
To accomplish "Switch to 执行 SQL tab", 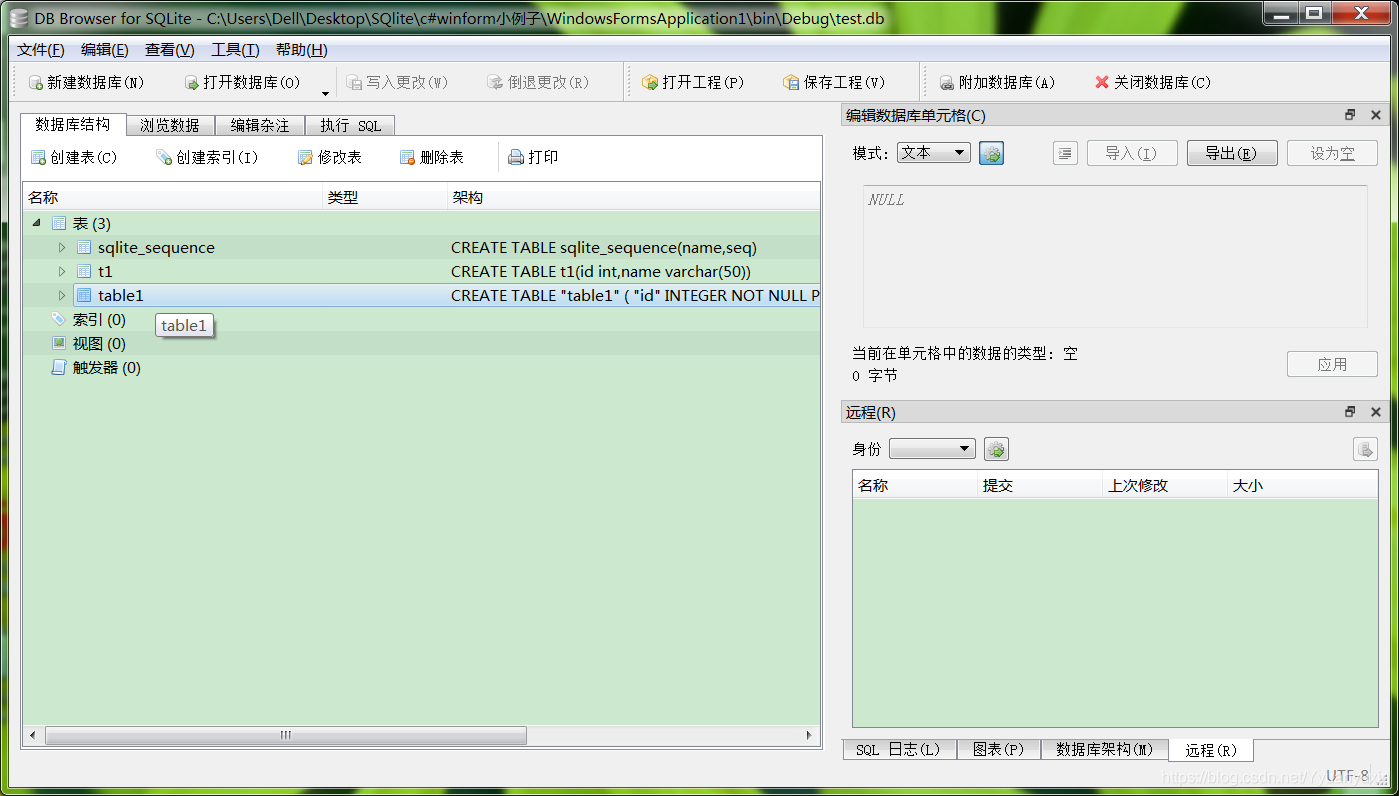I will coord(350,125).
